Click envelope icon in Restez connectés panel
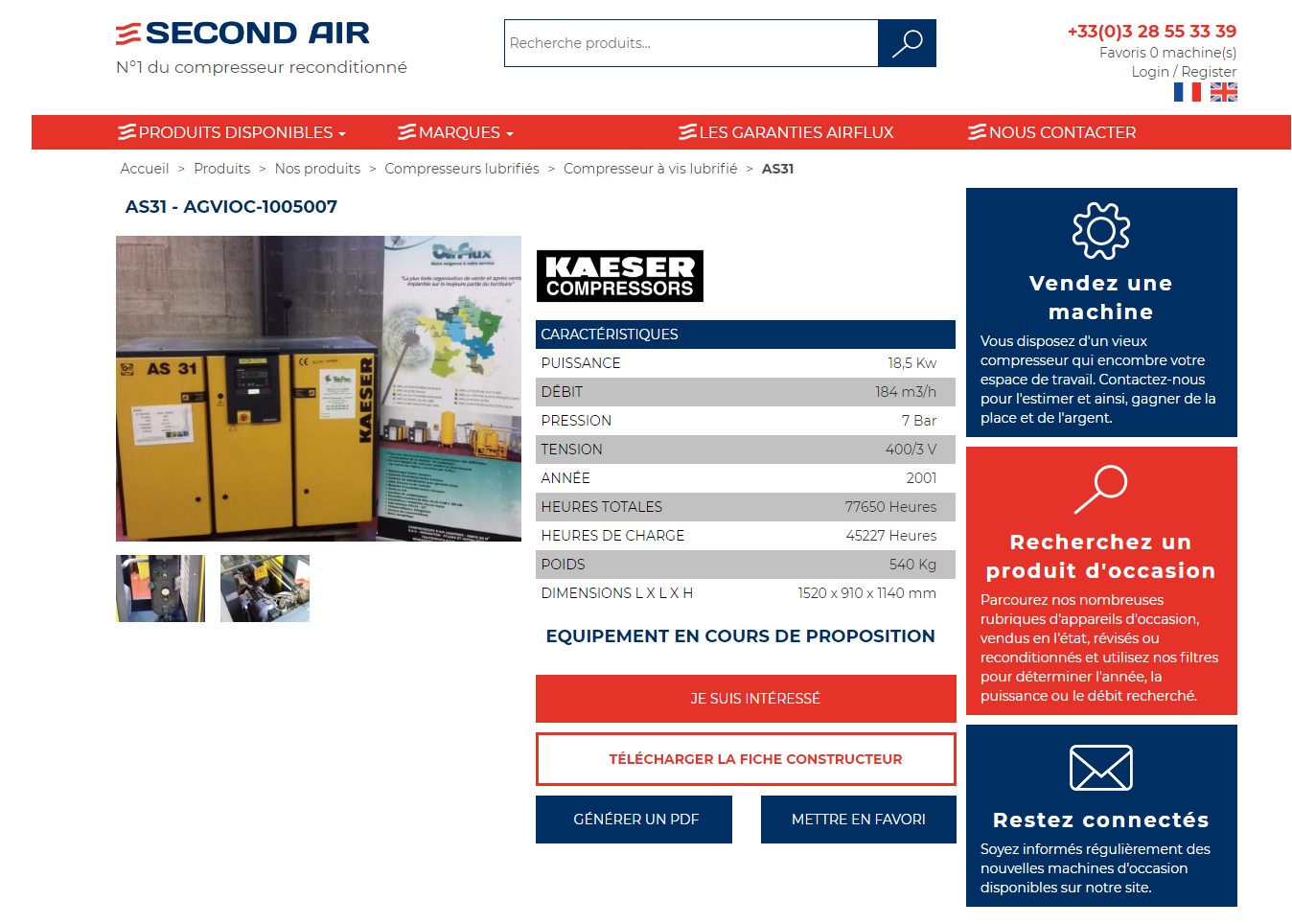This screenshot has height=924, width=1292. (1101, 768)
